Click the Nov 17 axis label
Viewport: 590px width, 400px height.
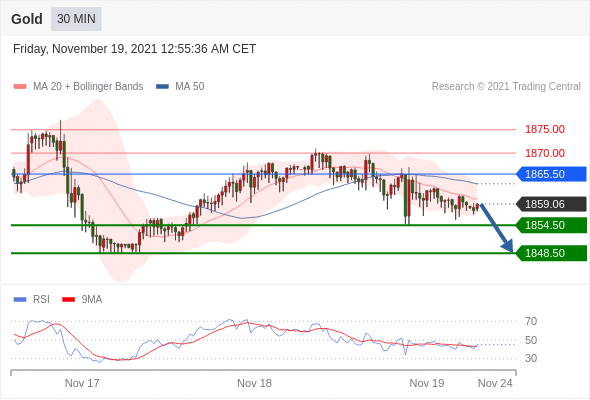(x=82, y=383)
